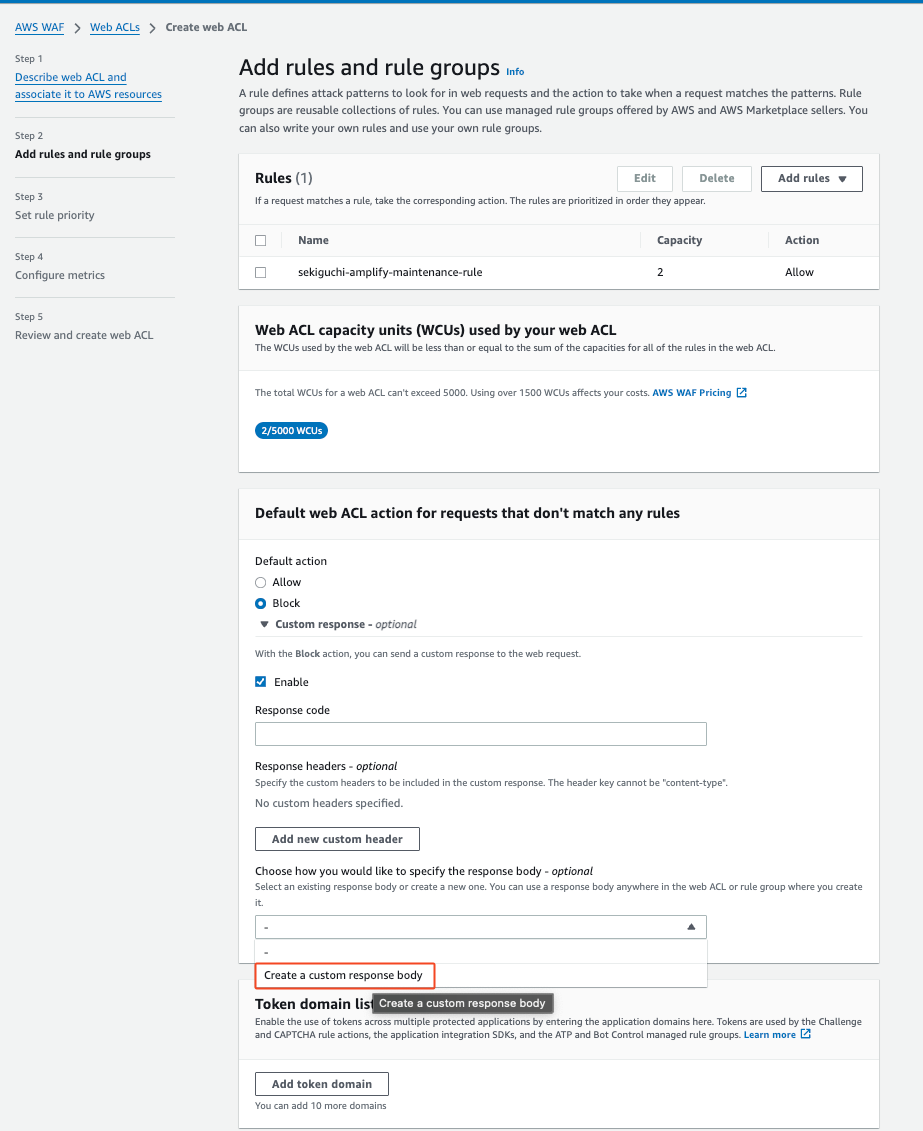Check the sekiguchi-amplify-maintenance-rule row checkbox
Viewport: 923px width, 1131px height.
click(x=260, y=273)
